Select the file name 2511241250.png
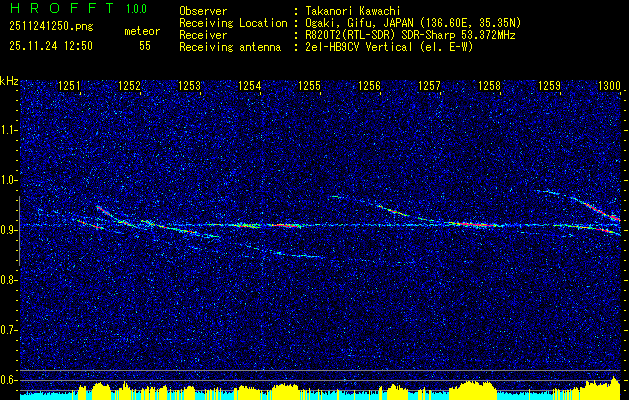Screen dimensions: 629x400 pos(51,27)
